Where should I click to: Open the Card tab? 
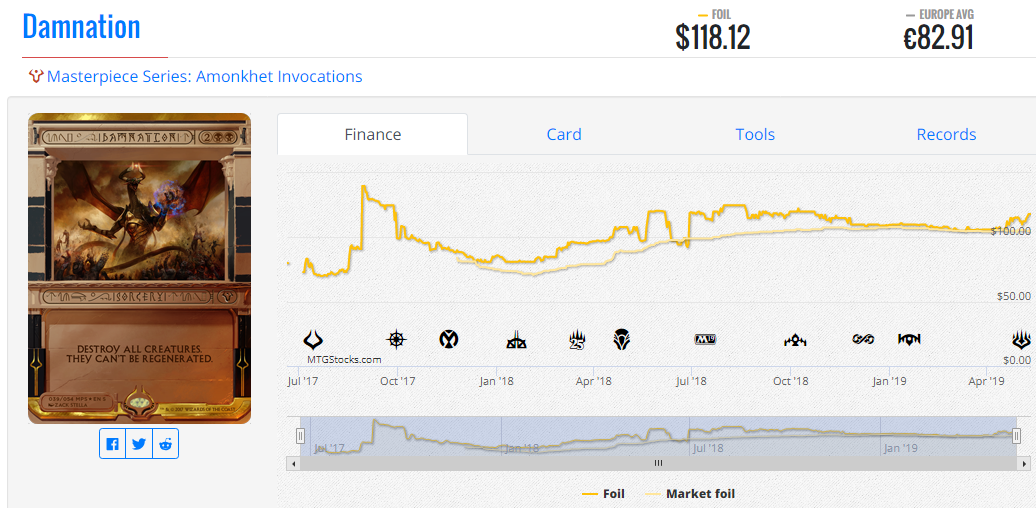(564, 134)
